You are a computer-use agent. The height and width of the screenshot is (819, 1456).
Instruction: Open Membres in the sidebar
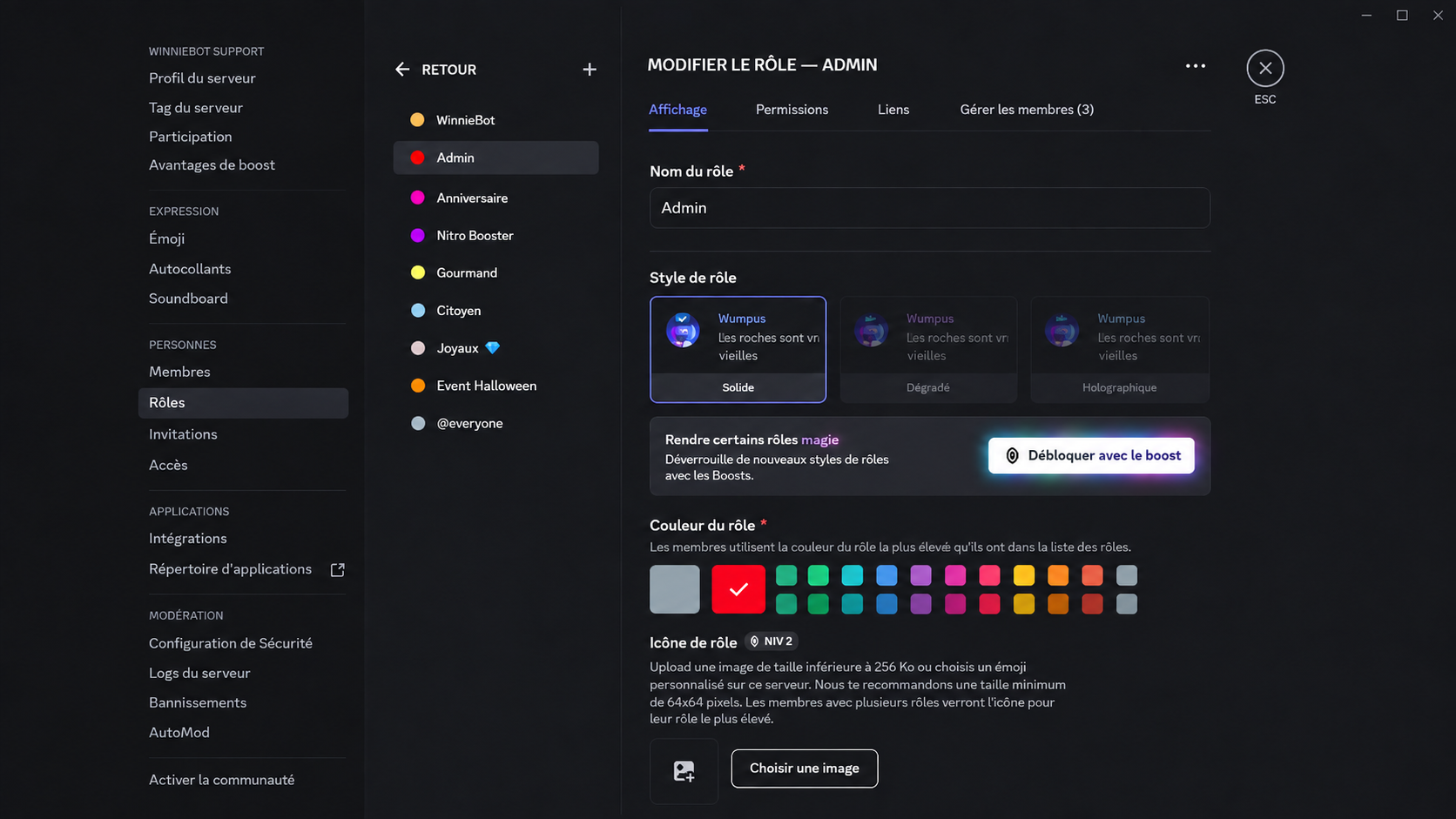pos(179,372)
